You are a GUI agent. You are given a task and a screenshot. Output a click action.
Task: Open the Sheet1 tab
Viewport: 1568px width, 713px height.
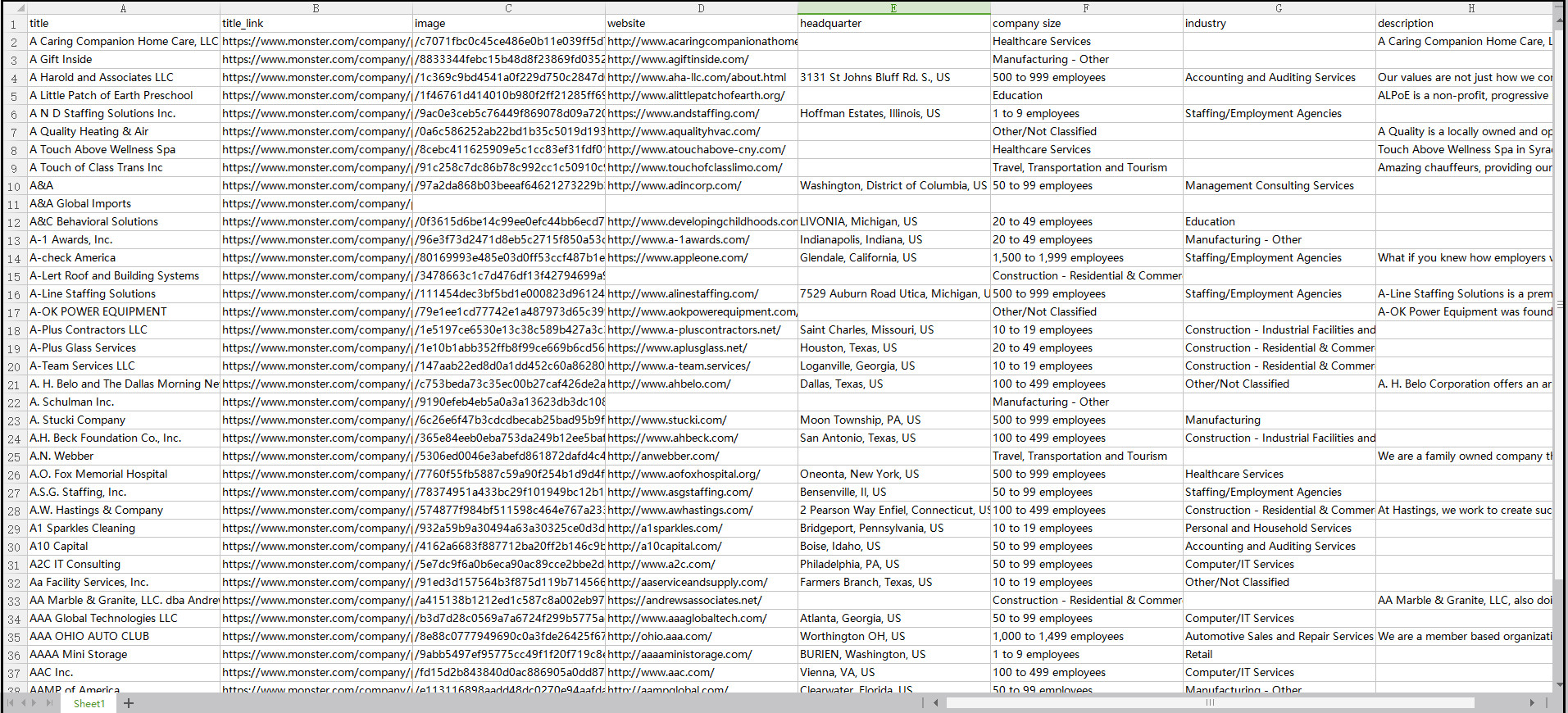89,703
